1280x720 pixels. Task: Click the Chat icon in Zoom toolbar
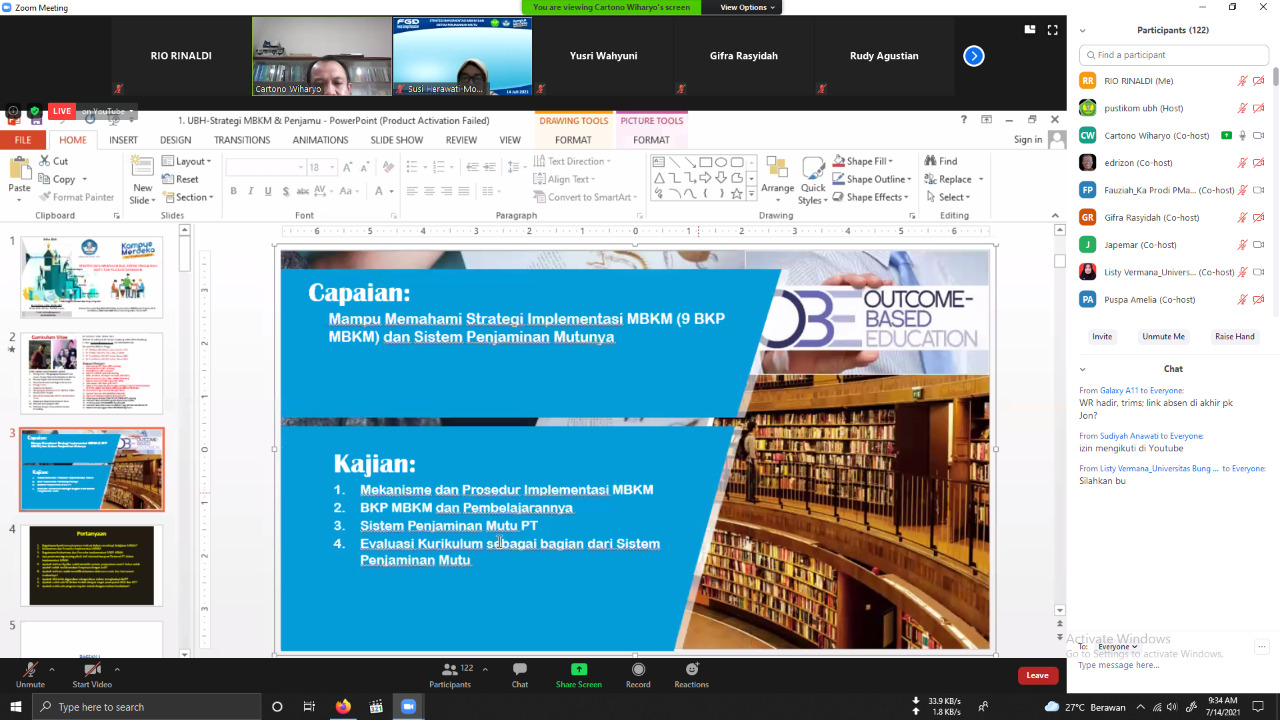(520, 670)
